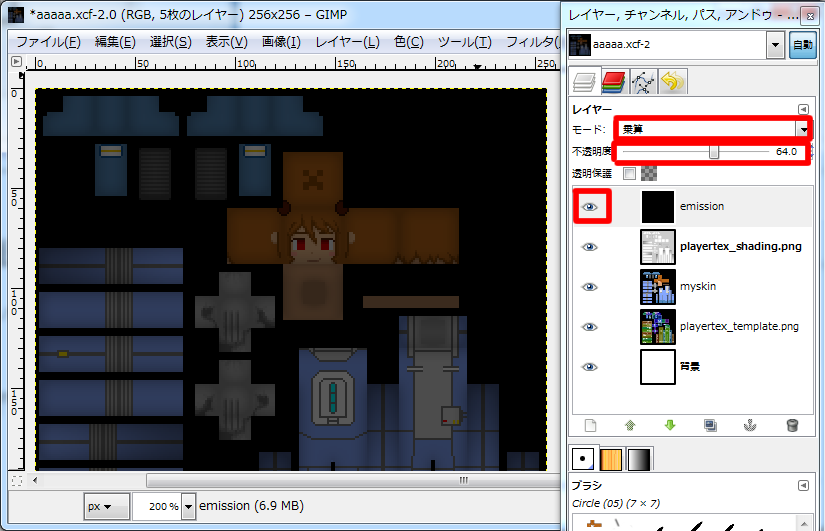
Task: Click the horizontal canvas scrollbar
Action: click(353, 480)
